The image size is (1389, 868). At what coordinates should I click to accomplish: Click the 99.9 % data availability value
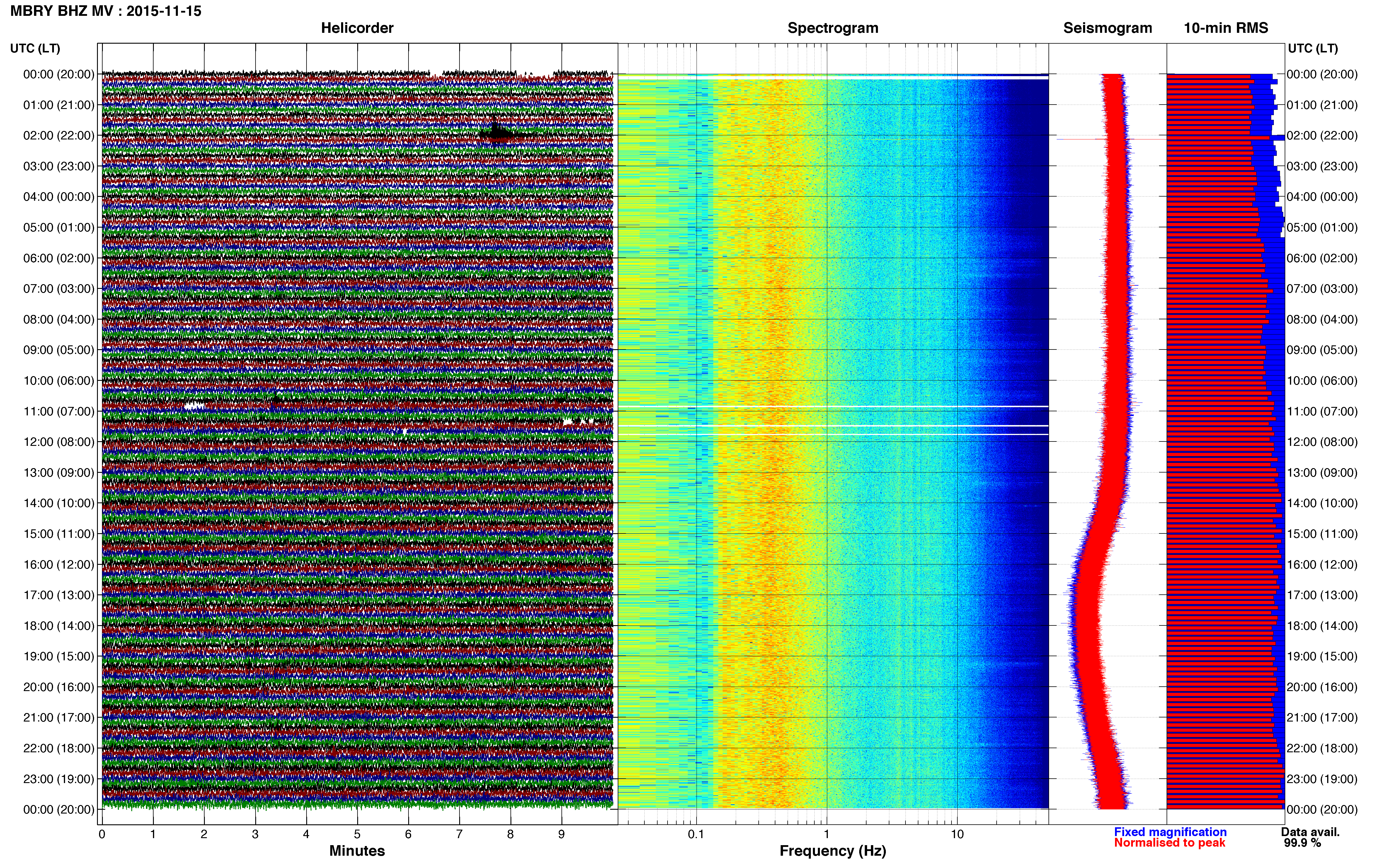tap(1303, 843)
